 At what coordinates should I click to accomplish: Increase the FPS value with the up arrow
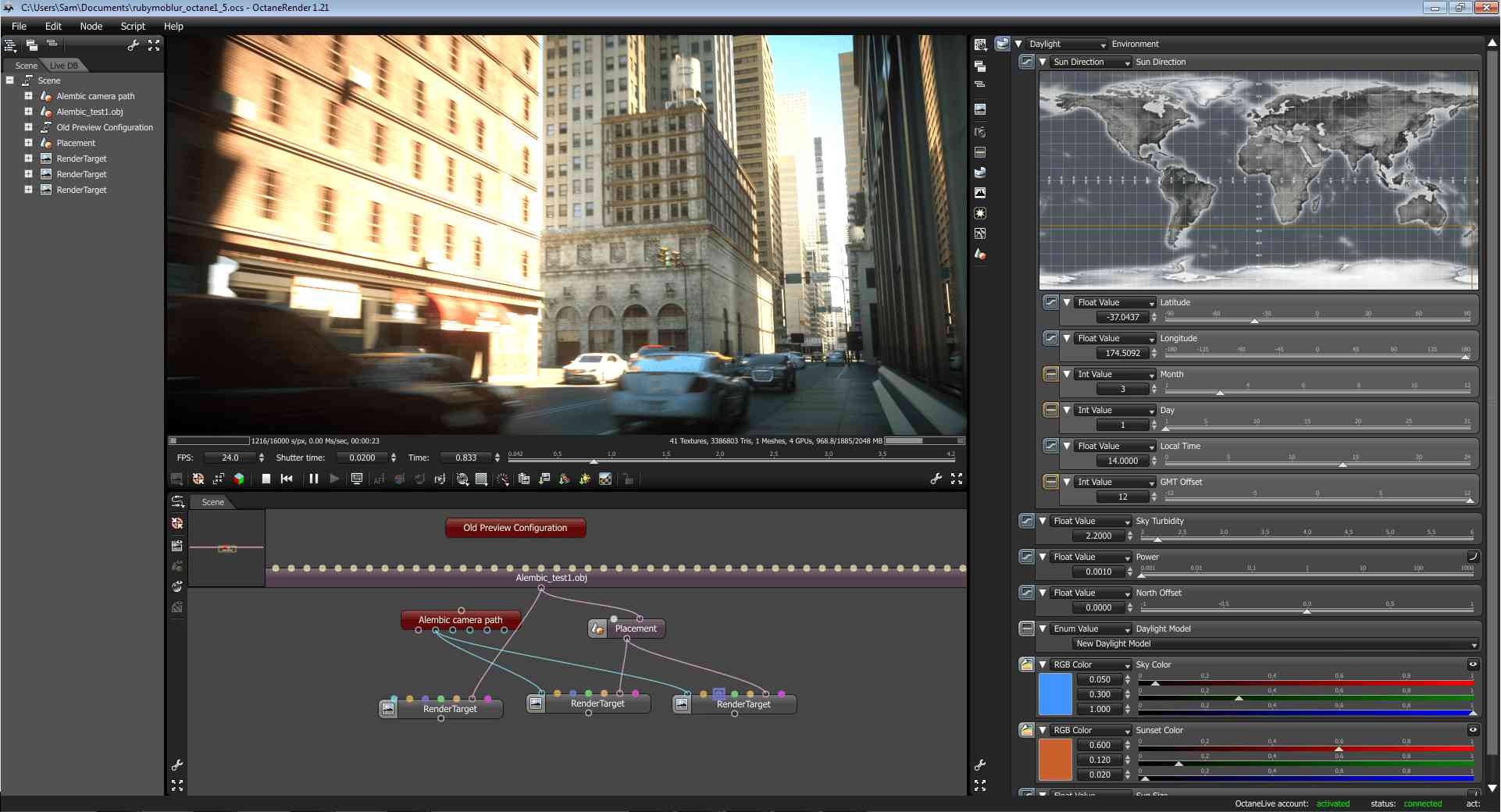(x=262, y=454)
